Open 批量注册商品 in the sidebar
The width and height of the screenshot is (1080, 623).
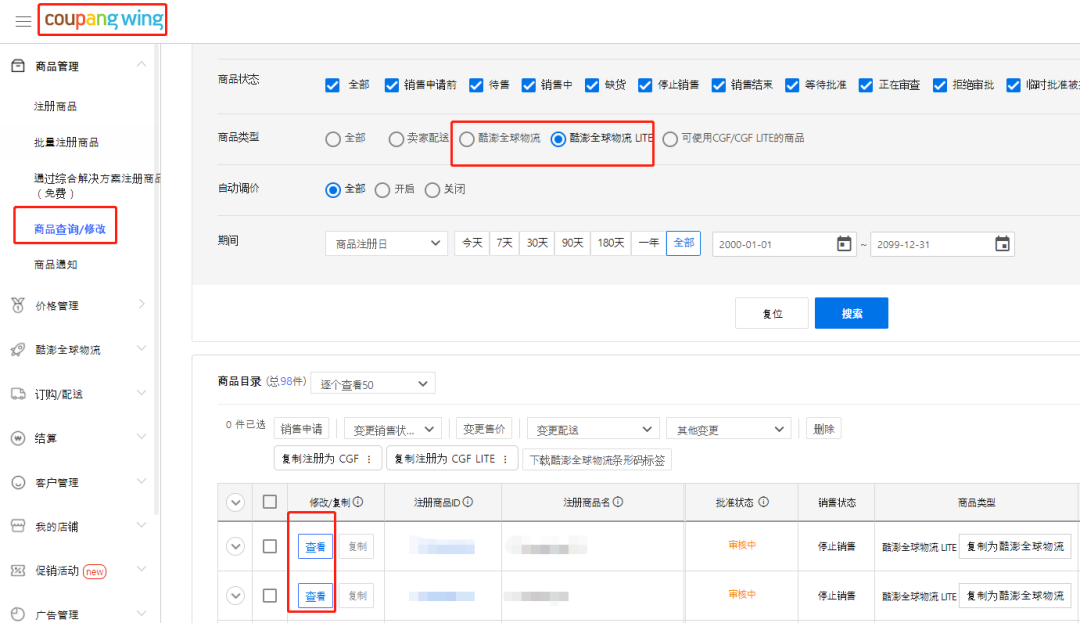66,142
